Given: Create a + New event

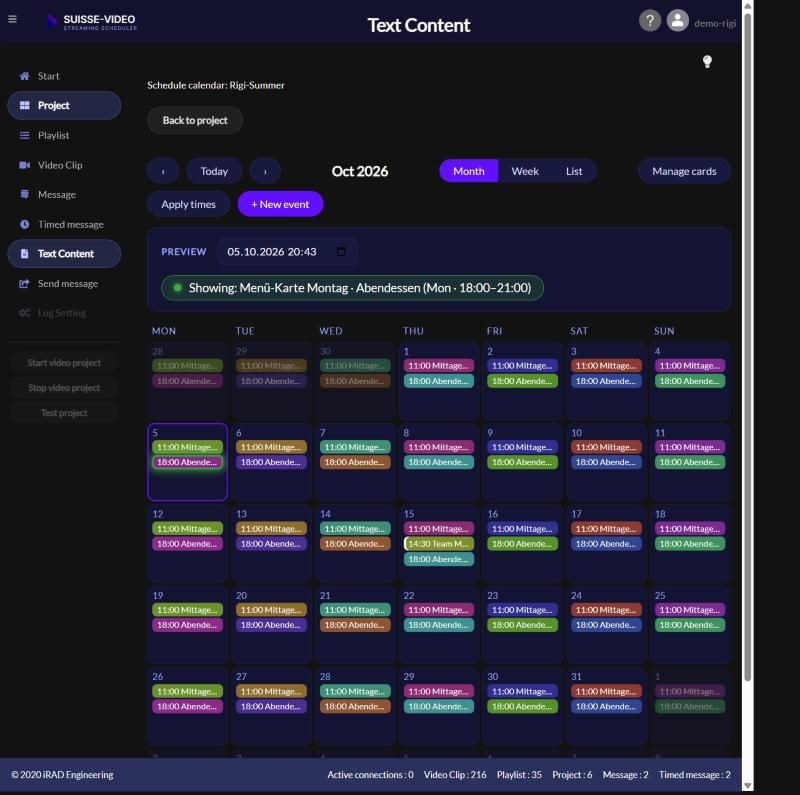Looking at the screenshot, I should (x=280, y=204).
